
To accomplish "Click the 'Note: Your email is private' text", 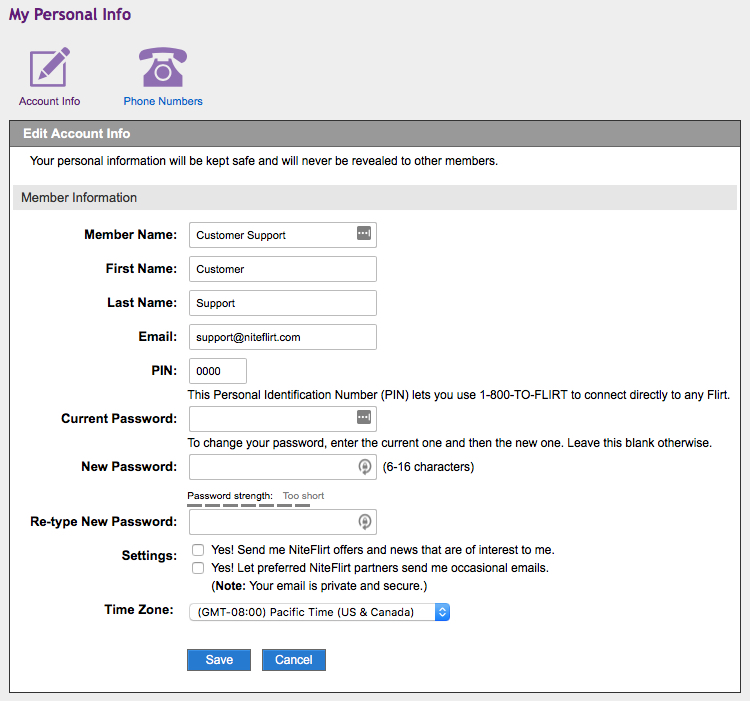I will coord(319,586).
